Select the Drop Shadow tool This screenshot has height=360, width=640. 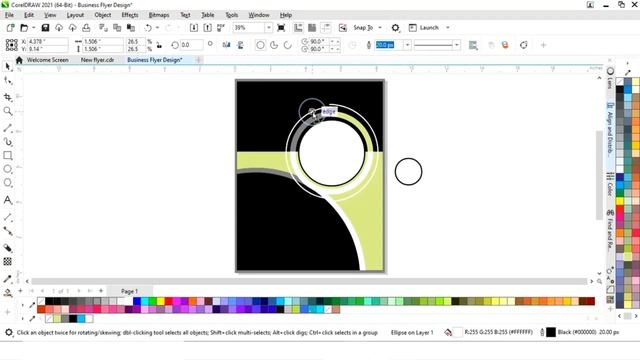coord(7,248)
